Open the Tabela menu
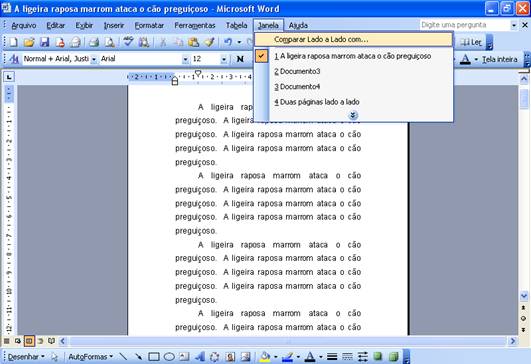531x364 pixels. coord(236,25)
